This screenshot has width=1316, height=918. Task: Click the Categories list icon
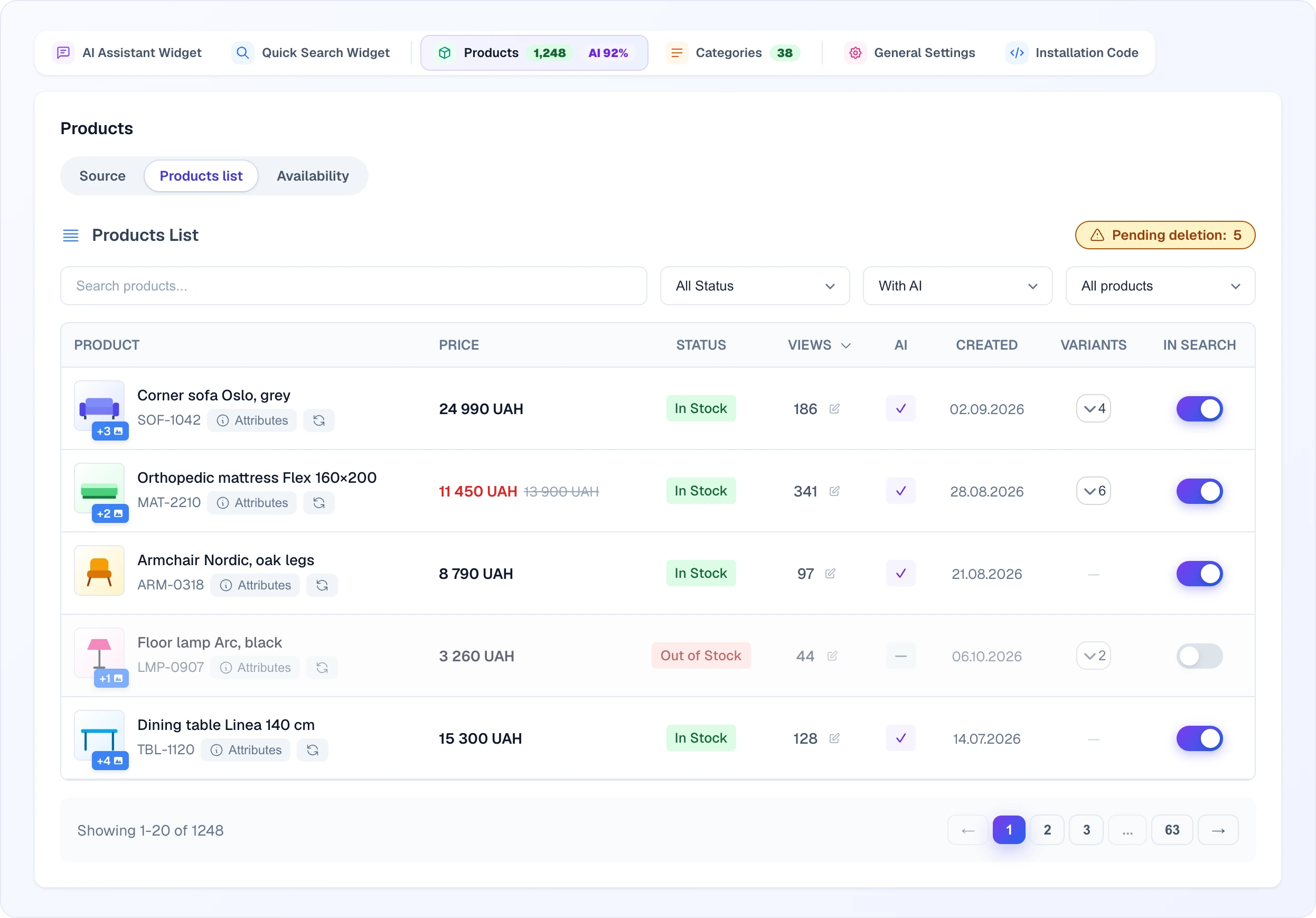coord(676,53)
